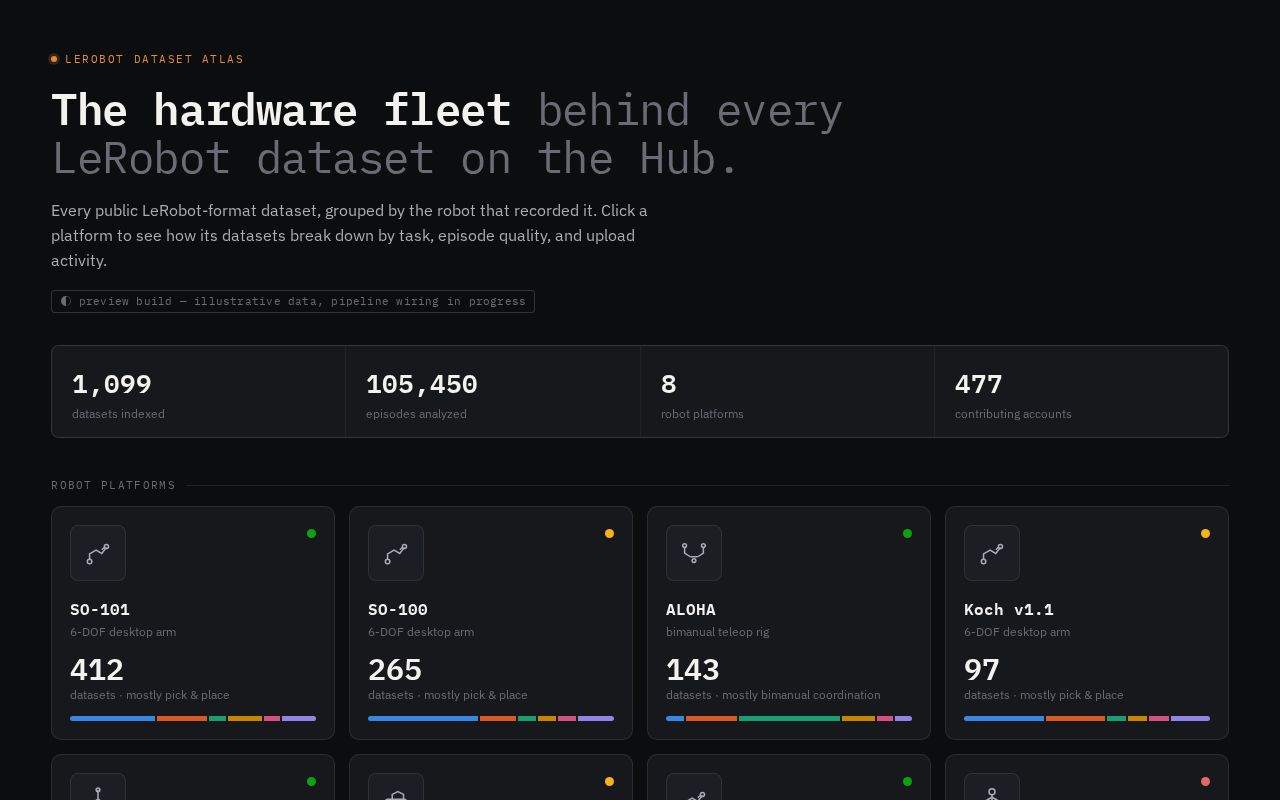Click the yellow status dot on the SO-100 card

(x=609, y=533)
